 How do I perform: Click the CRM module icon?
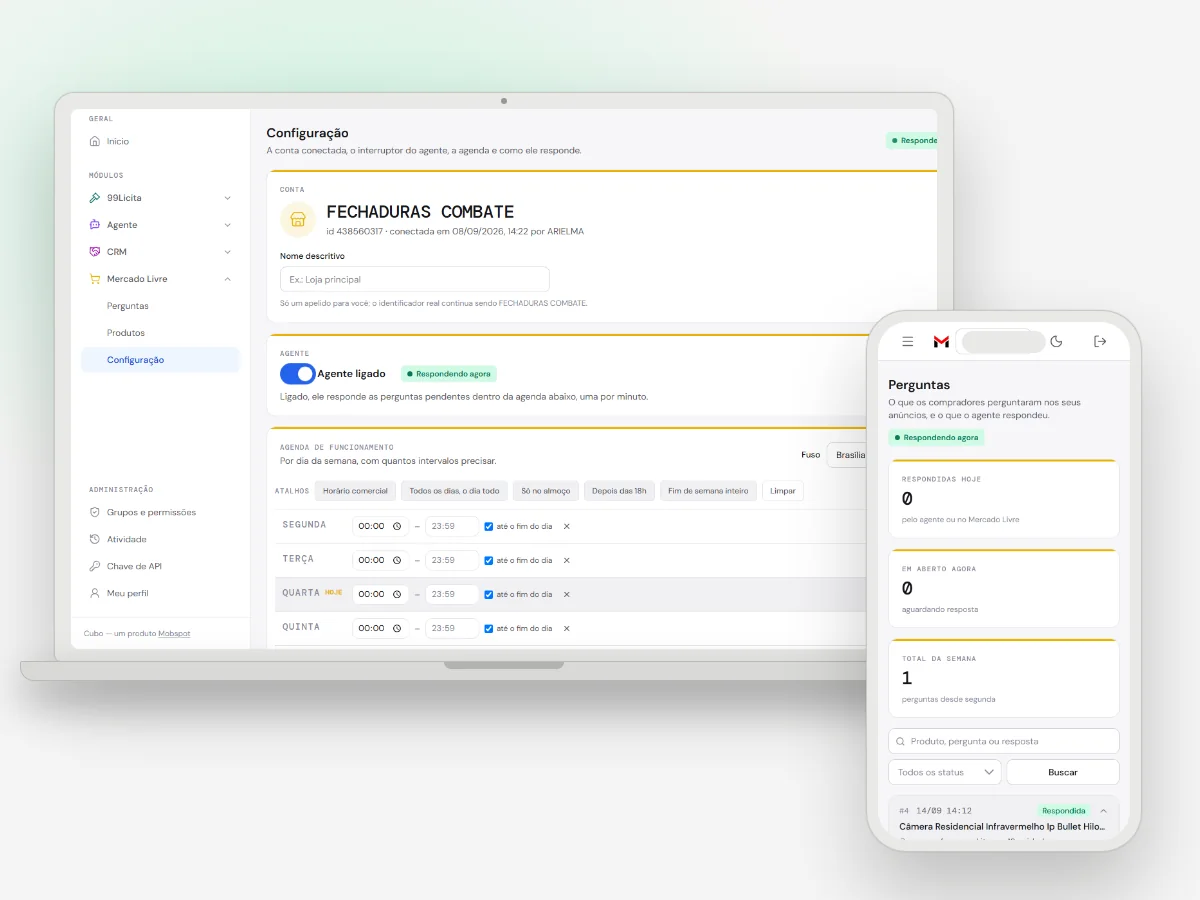pos(95,252)
